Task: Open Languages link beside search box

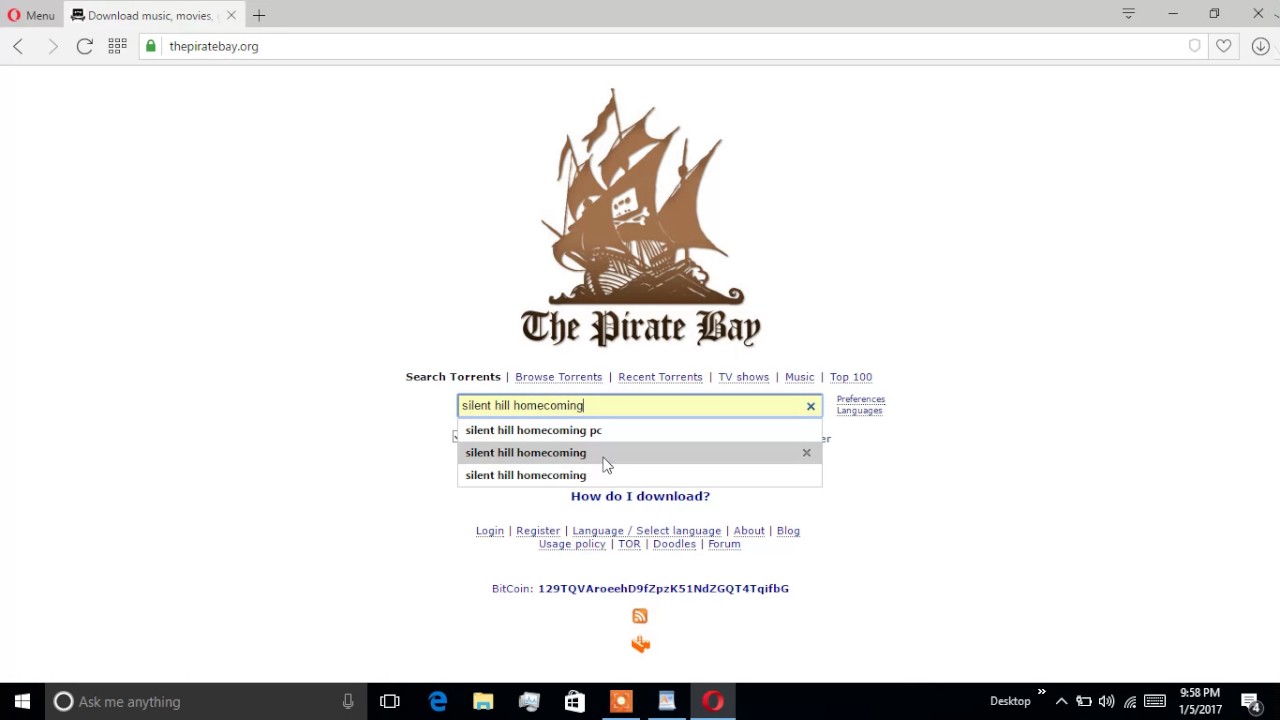Action: (x=859, y=410)
